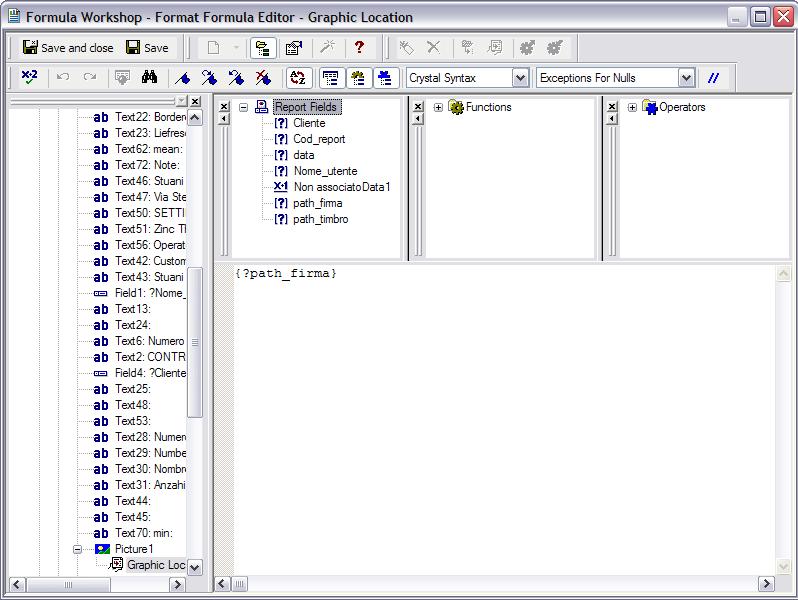
Task: Click the Functions gear folder icon
Action: pos(455,107)
